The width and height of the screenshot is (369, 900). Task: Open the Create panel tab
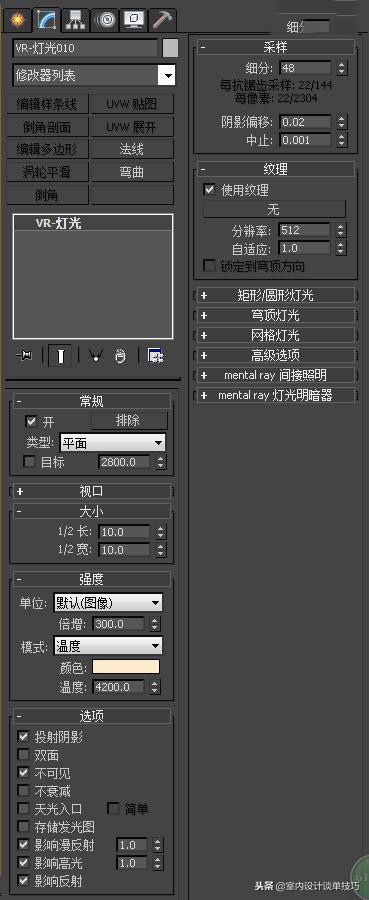[17, 20]
